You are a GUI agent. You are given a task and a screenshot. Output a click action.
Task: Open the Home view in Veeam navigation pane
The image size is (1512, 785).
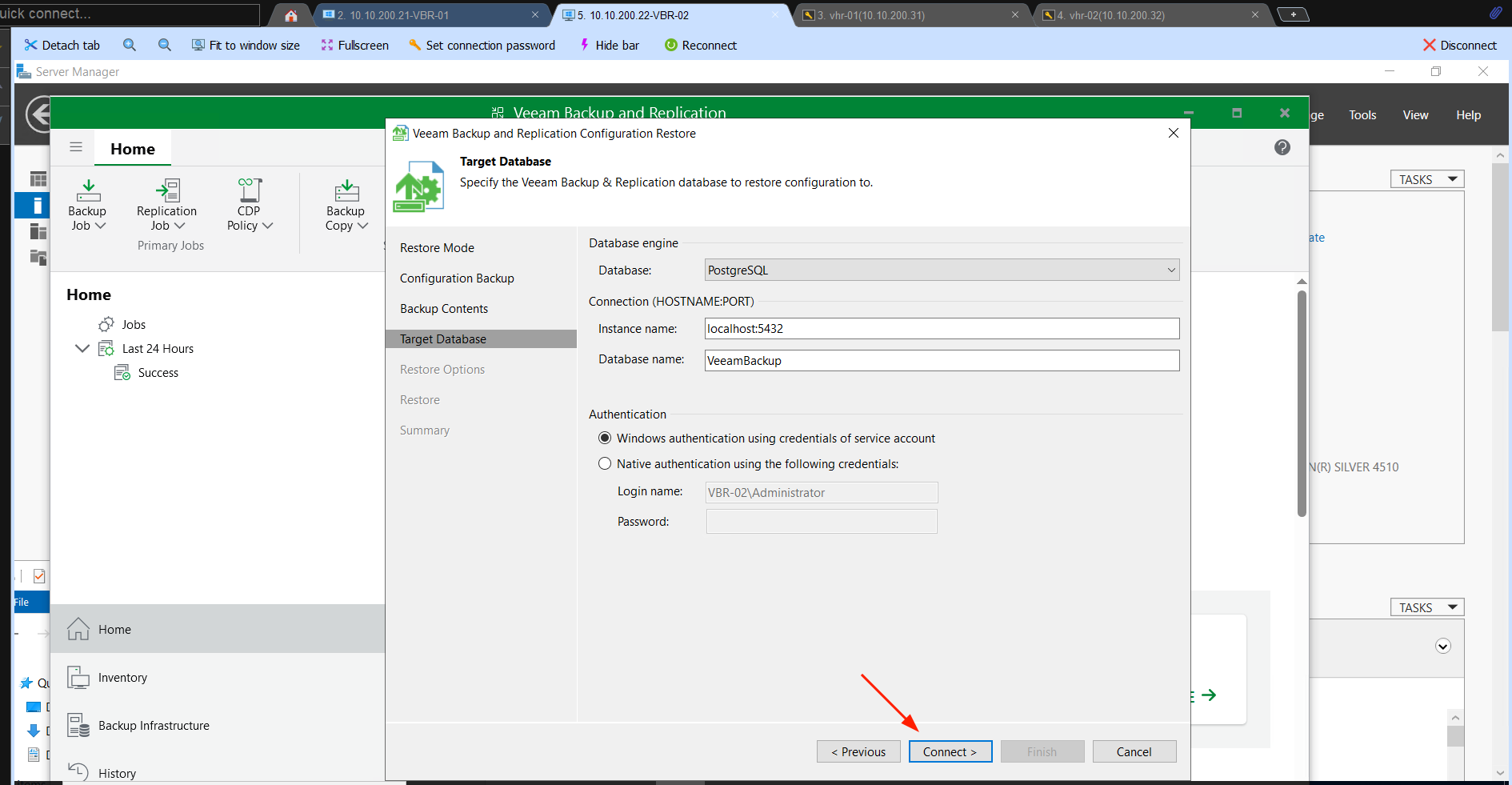tap(218, 629)
